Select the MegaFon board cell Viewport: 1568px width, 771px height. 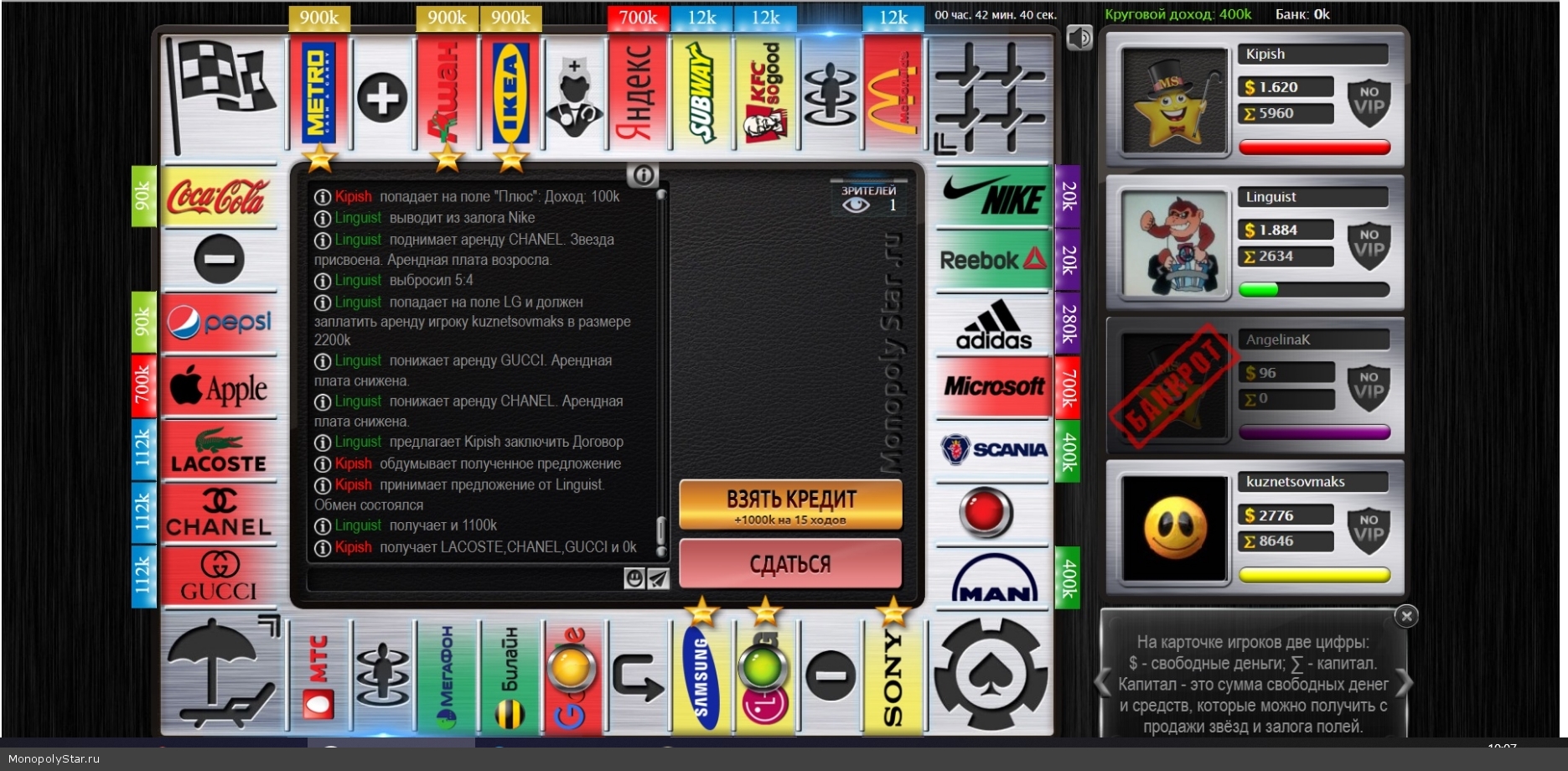coord(446,677)
